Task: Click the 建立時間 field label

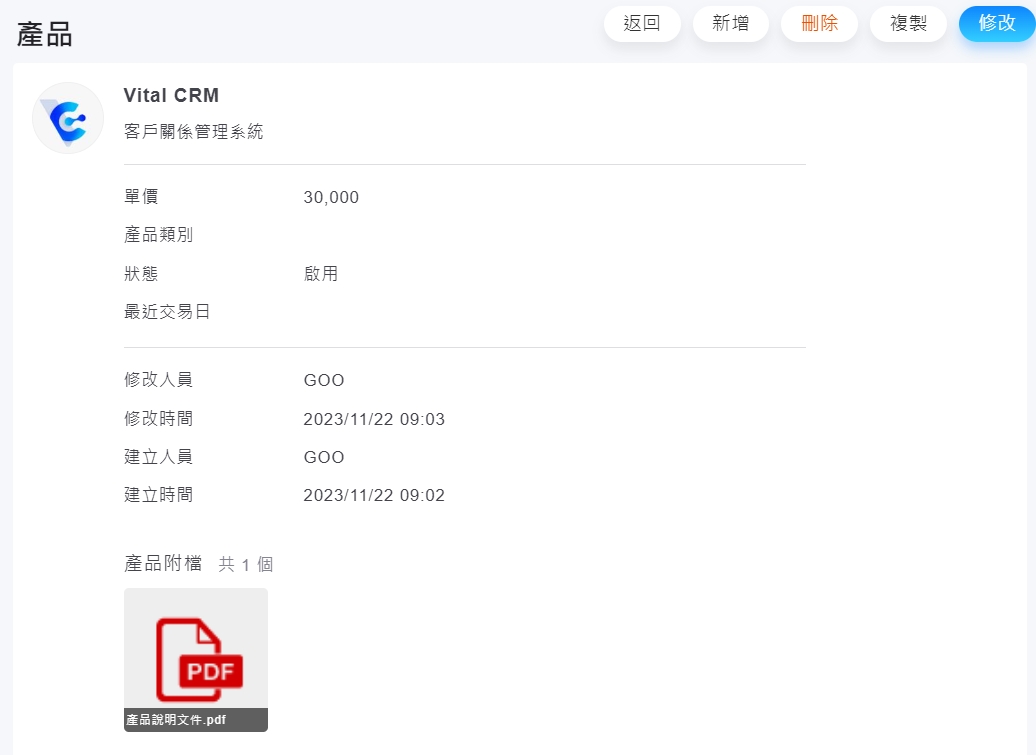Action: [158, 495]
